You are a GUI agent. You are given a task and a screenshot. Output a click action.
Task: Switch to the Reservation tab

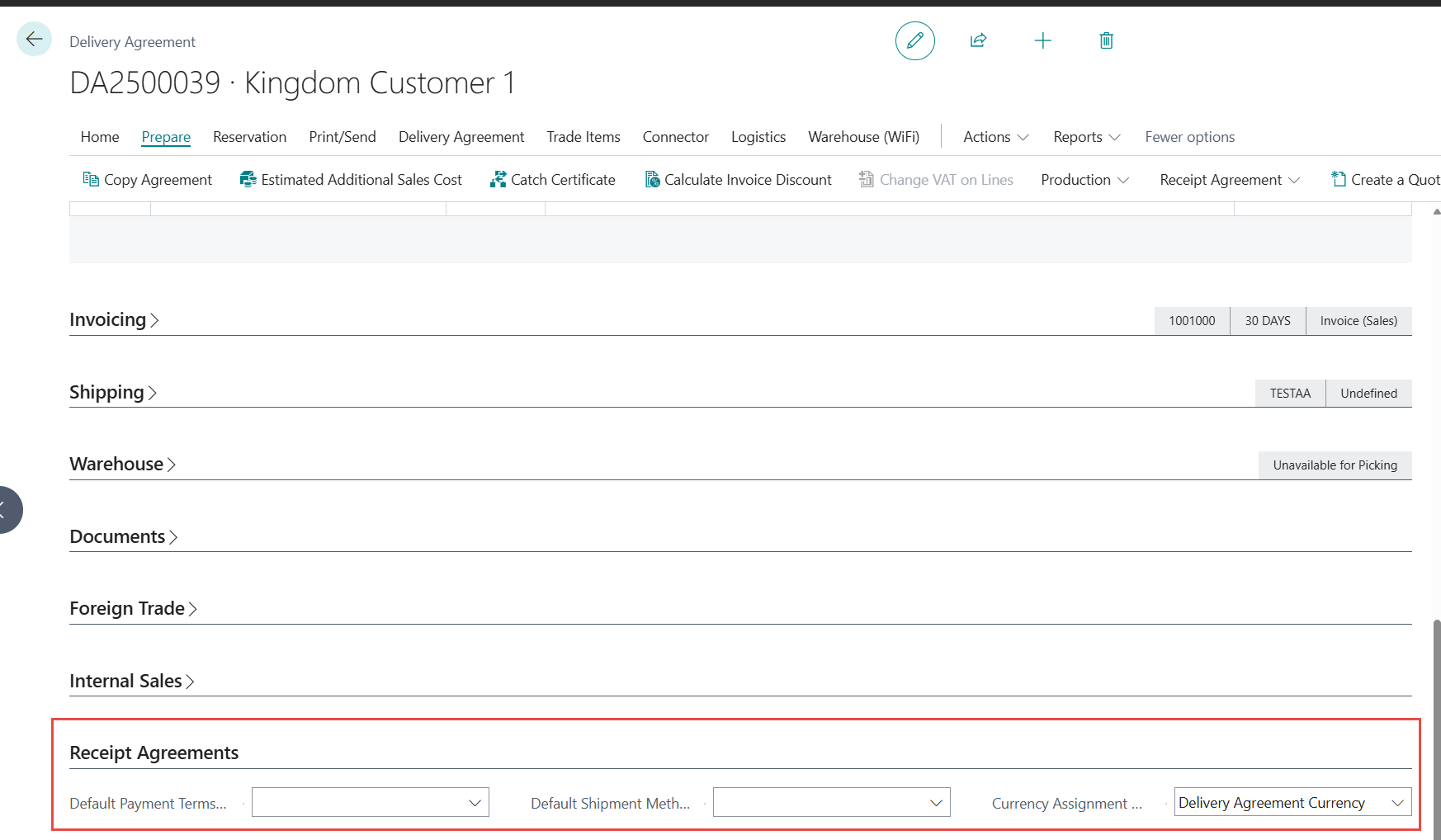tap(249, 137)
